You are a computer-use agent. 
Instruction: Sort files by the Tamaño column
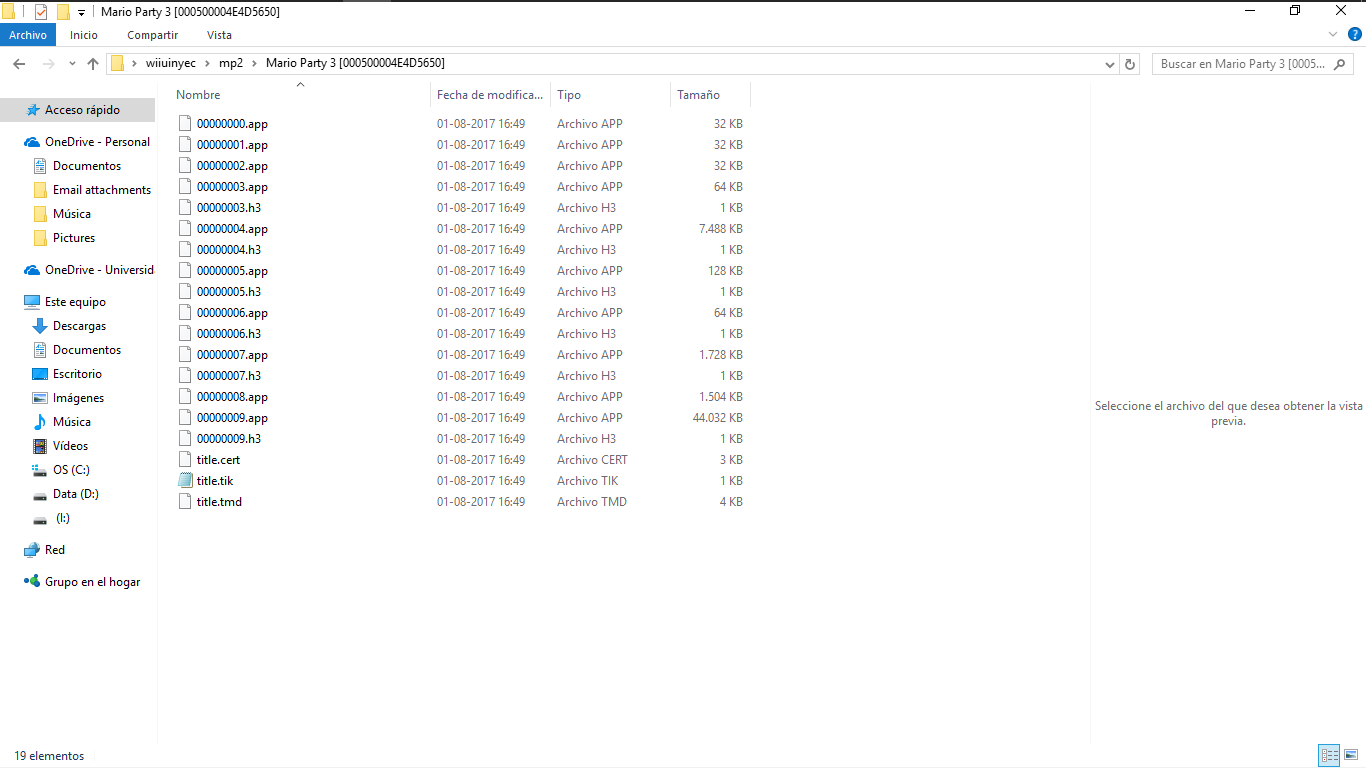(x=697, y=94)
